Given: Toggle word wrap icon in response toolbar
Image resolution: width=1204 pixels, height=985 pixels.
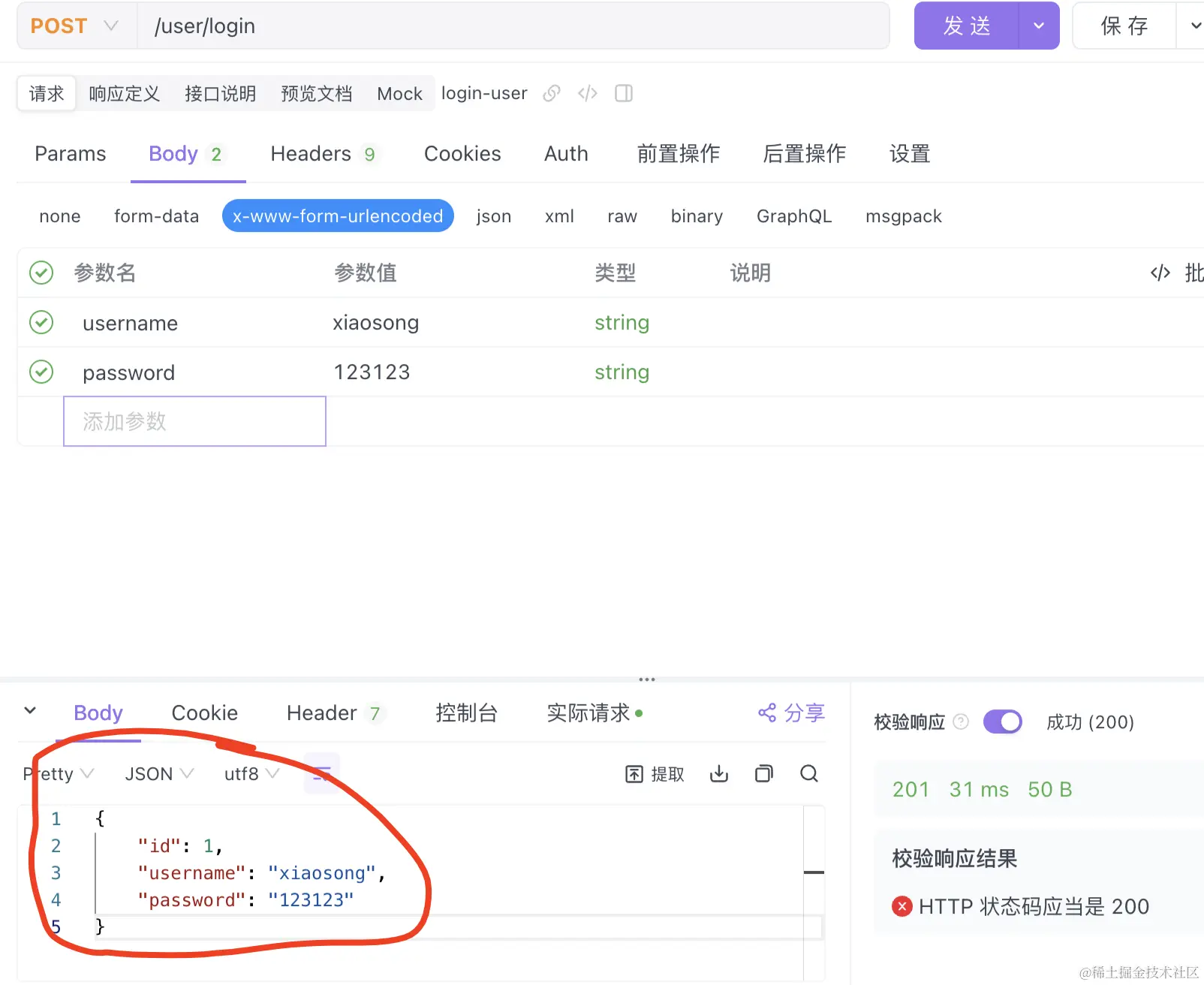Looking at the screenshot, I should 322,774.
